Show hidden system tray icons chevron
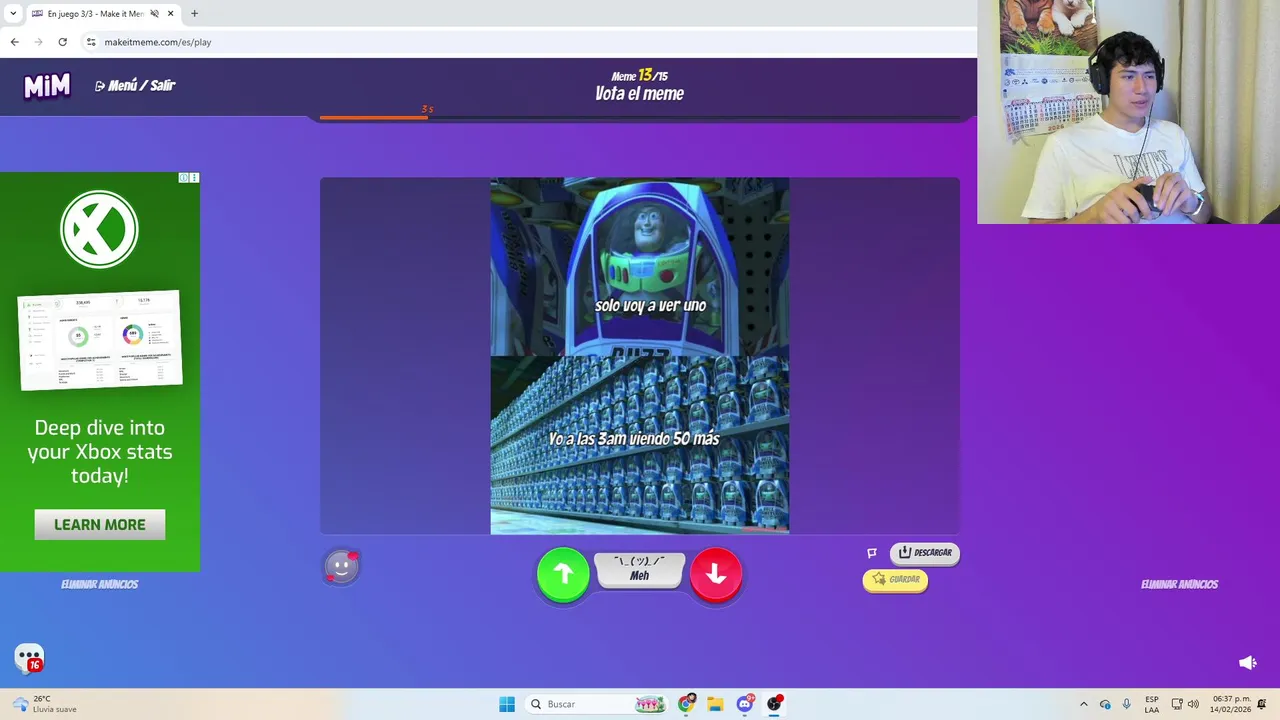This screenshot has height=720, width=1280. pos(1083,704)
